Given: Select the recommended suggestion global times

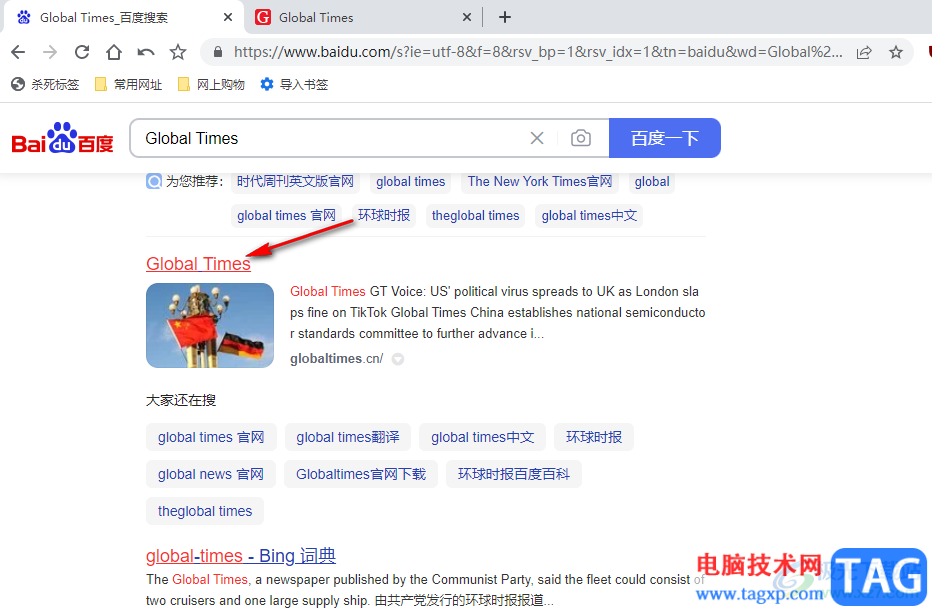Looking at the screenshot, I should click(411, 182).
